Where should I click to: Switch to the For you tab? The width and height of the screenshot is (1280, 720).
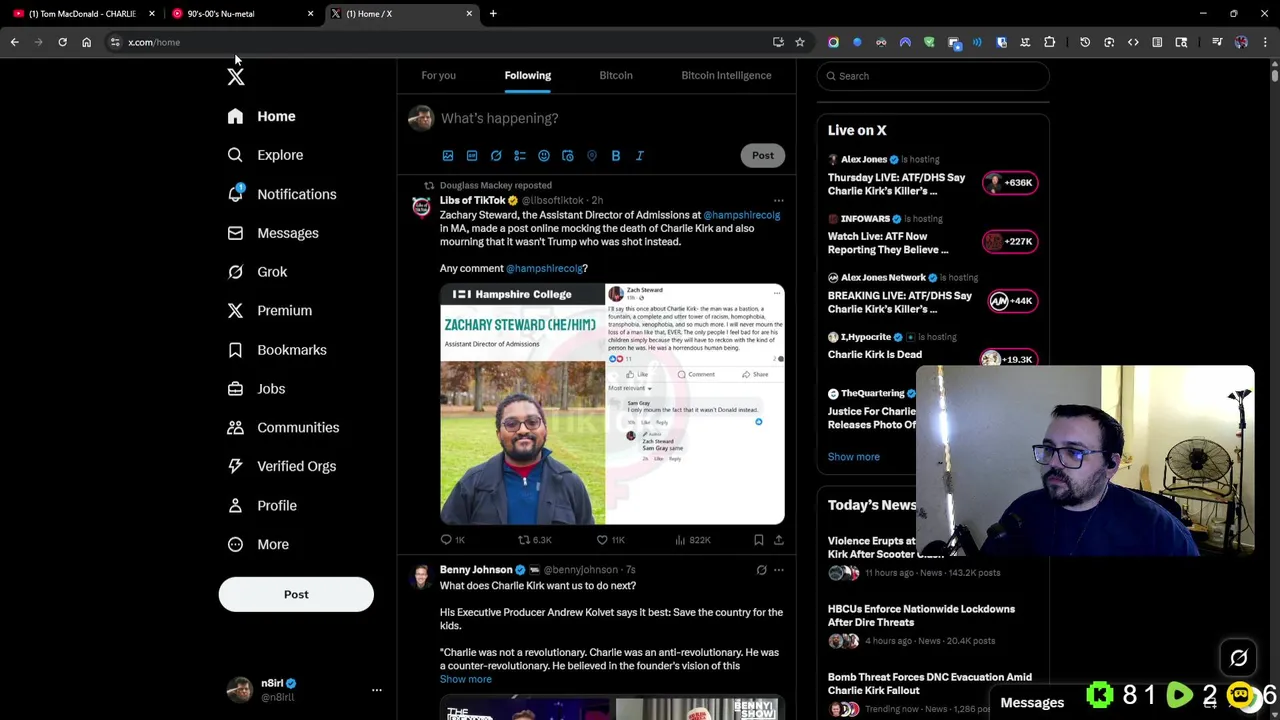coord(438,75)
